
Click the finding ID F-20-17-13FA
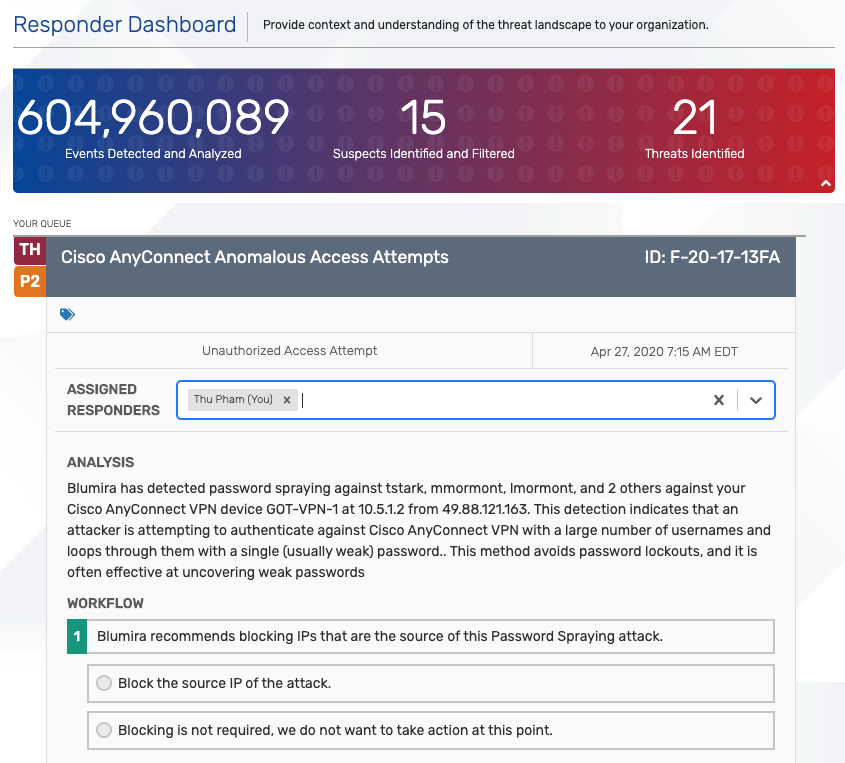pos(712,257)
